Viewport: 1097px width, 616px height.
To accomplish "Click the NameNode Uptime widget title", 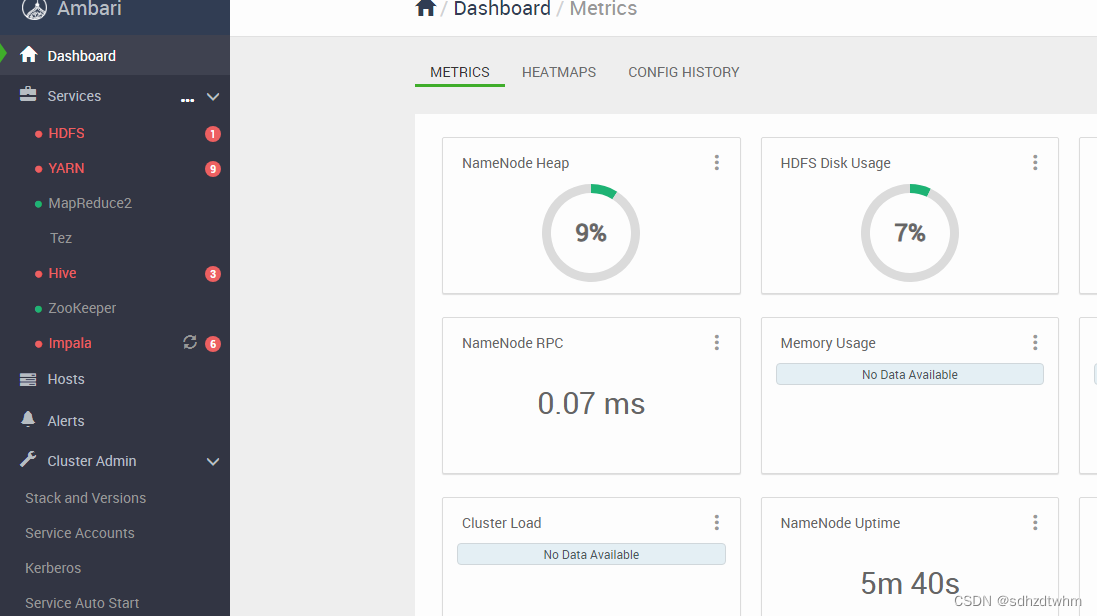I will [x=840, y=523].
